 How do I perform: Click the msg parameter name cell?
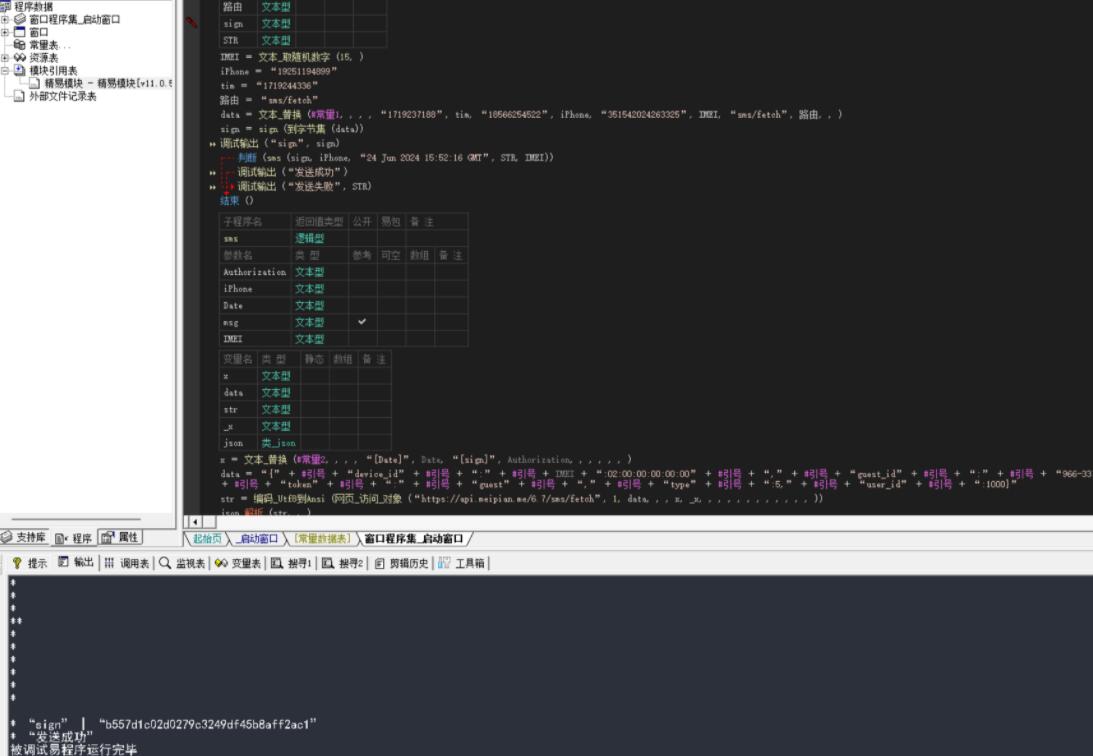point(255,322)
